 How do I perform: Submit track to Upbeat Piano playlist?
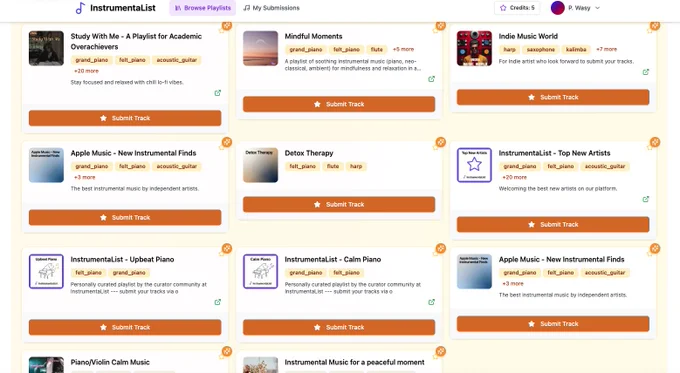[125, 327]
